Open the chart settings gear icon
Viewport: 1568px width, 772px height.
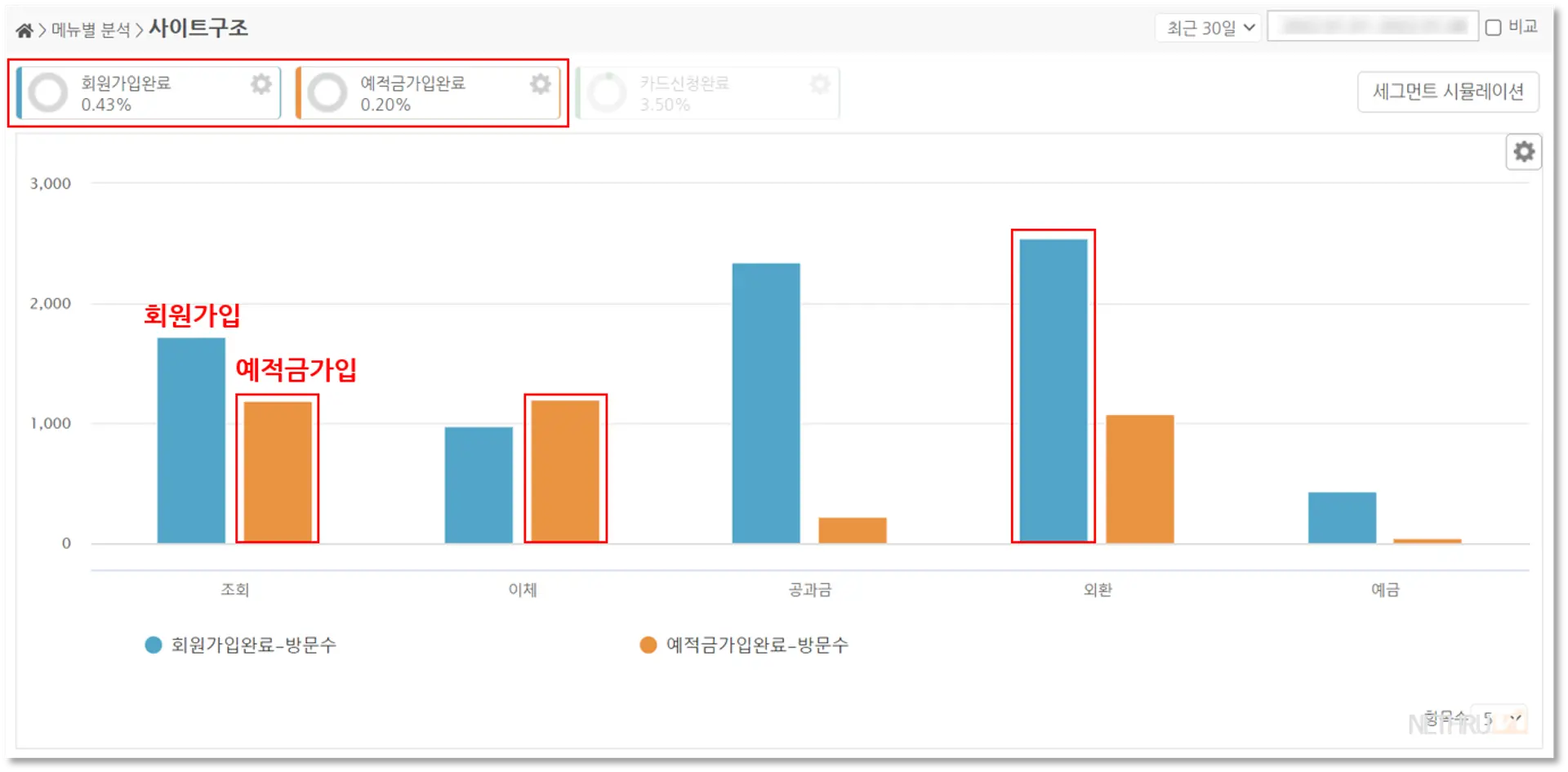(1523, 152)
